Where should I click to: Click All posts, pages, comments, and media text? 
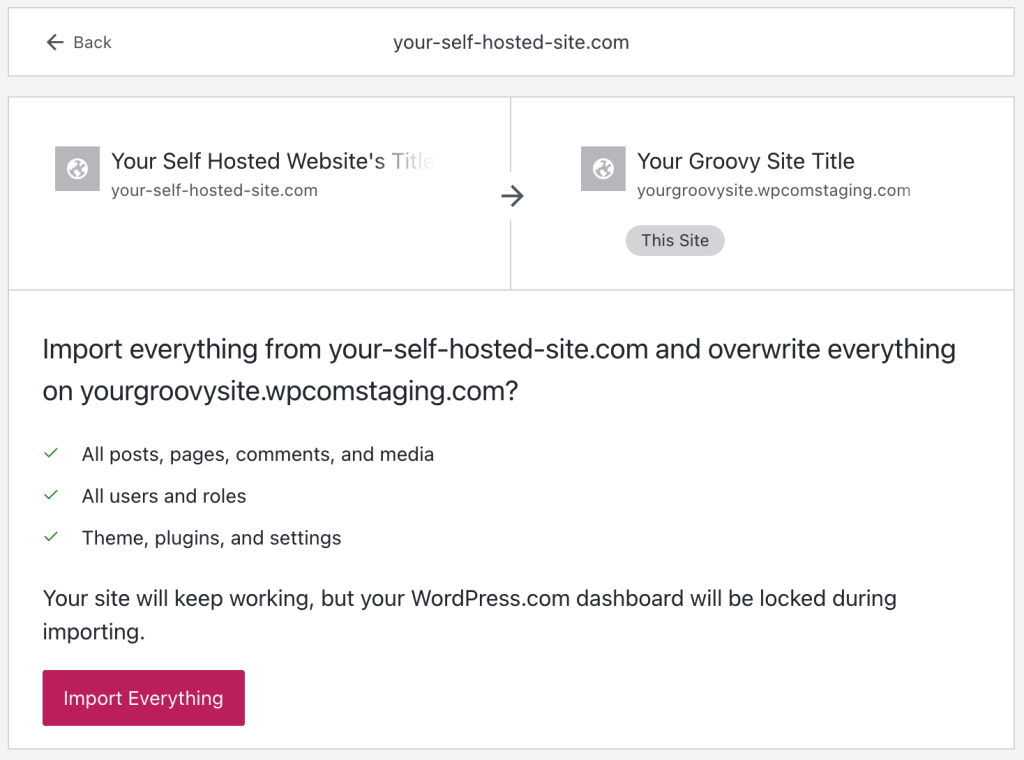coord(258,454)
